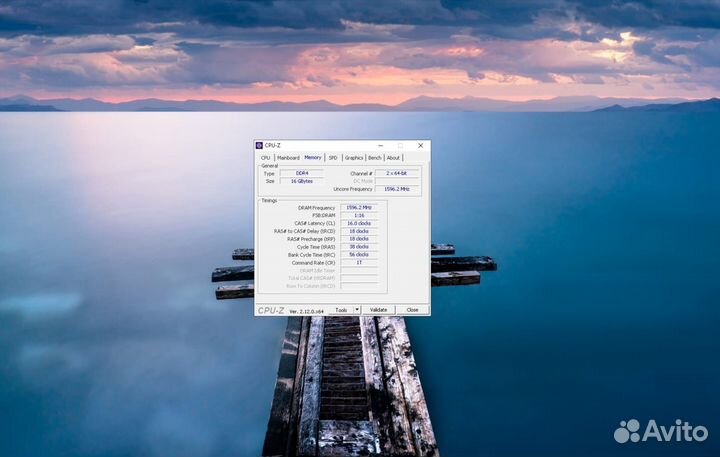Switch to the CPU tab
The height and width of the screenshot is (457, 720).
(265, 157)
